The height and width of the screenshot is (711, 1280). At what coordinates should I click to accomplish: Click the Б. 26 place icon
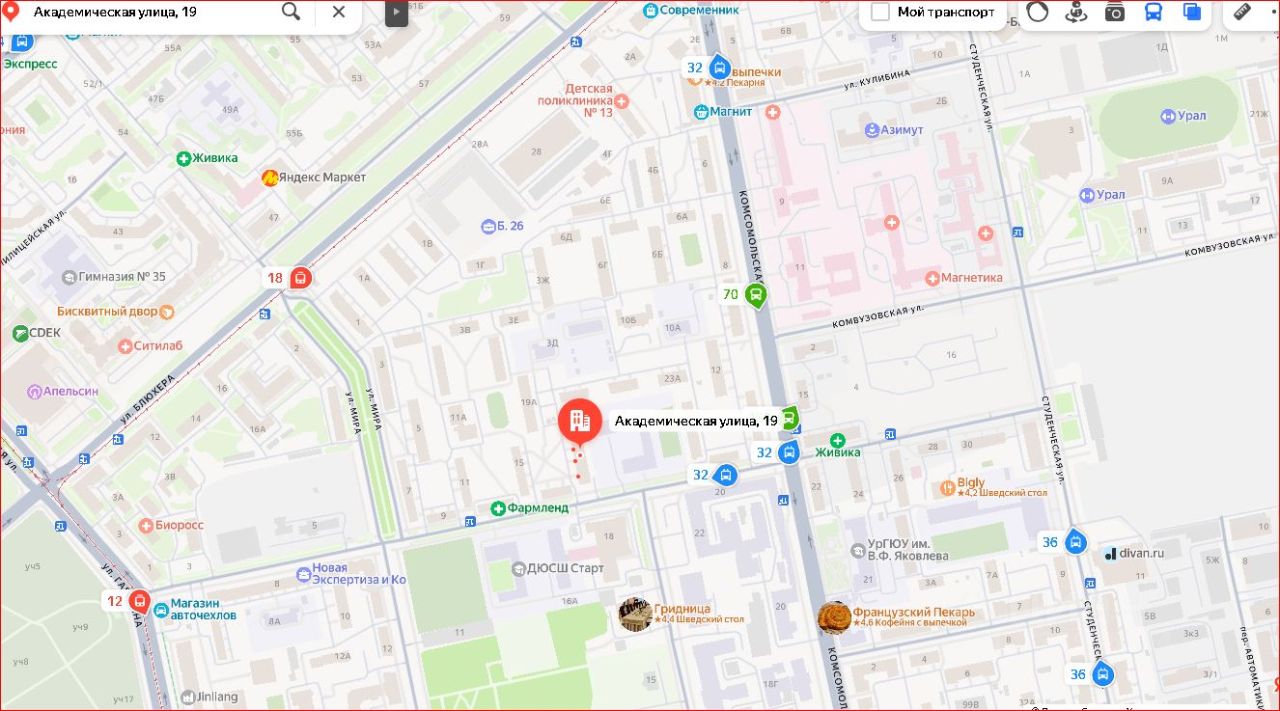[x=488, y=226]
